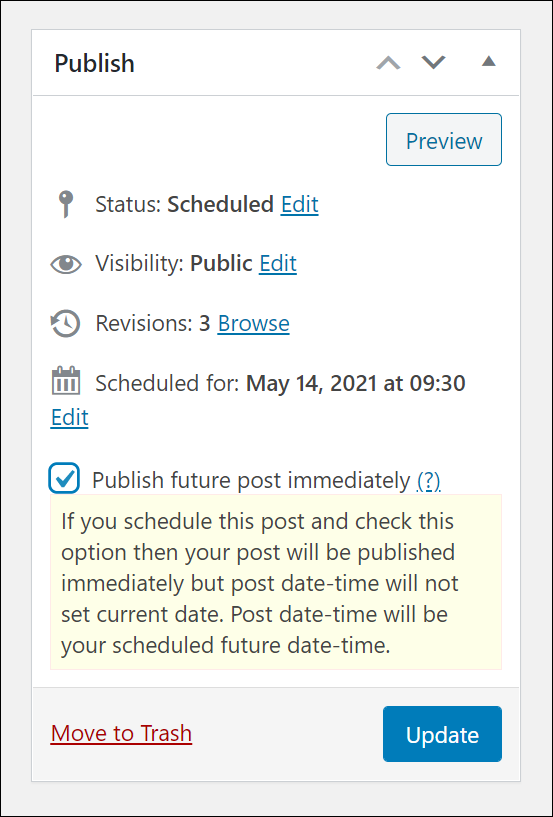553x817 pixels.
Task: Edit the Scheduled post status
Action: [300, 205]
